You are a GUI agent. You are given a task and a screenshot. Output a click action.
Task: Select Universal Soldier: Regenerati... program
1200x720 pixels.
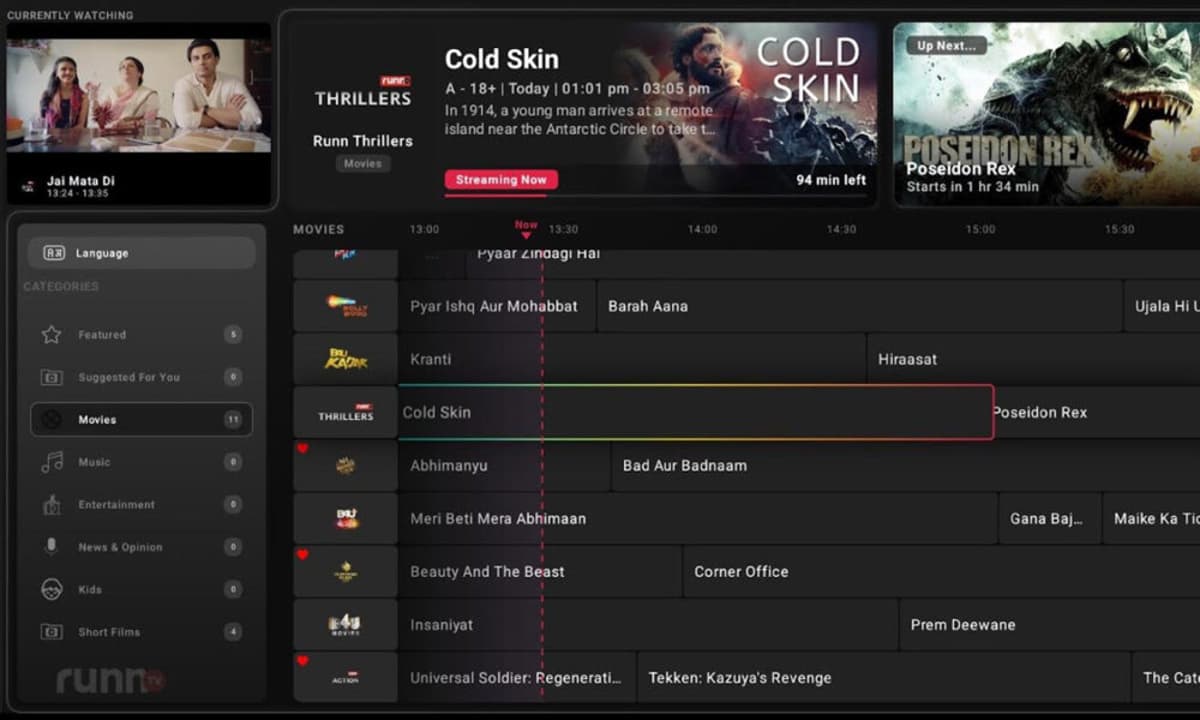(517, 677)
